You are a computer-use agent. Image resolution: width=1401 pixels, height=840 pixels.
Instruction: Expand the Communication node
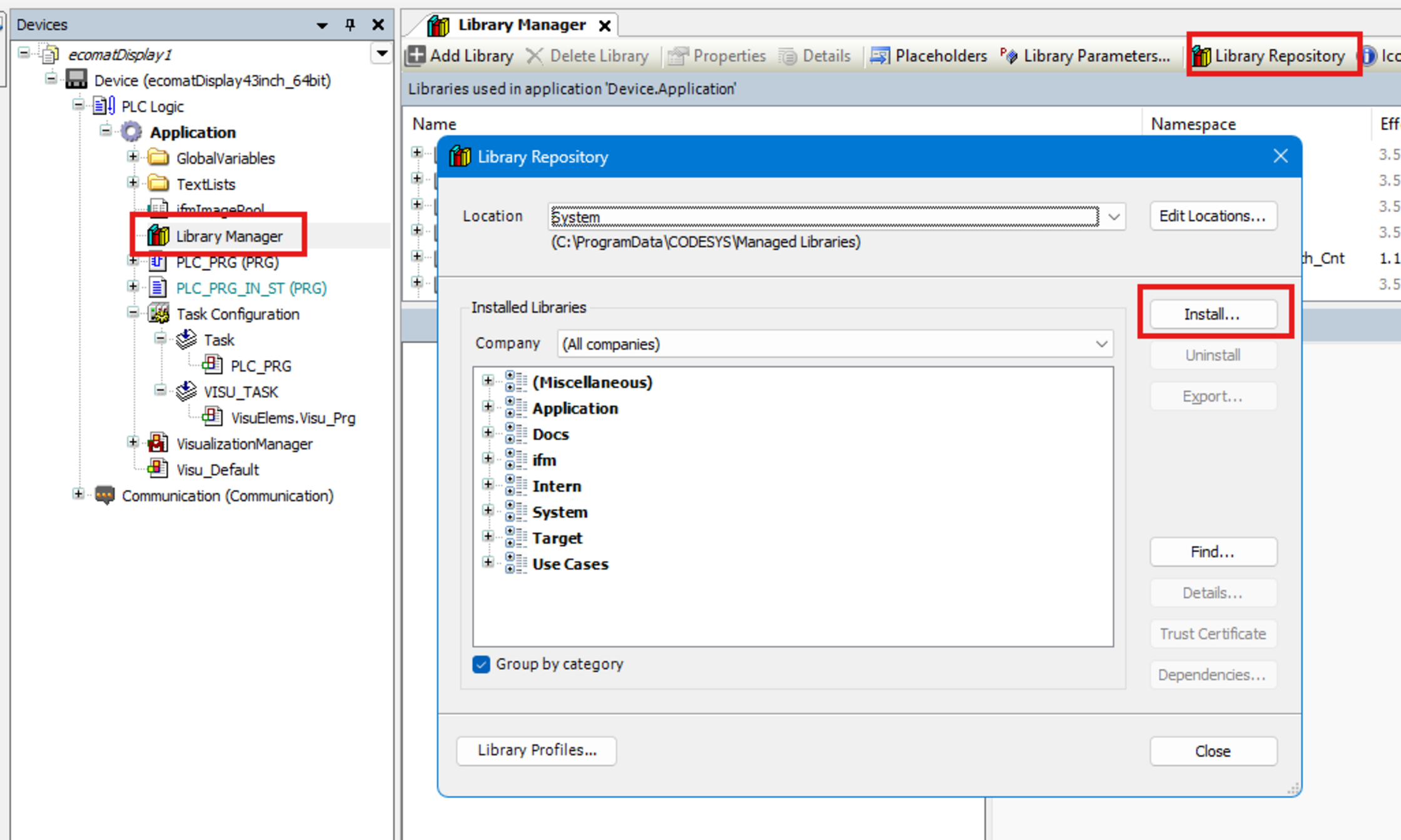tap(78, 494)
